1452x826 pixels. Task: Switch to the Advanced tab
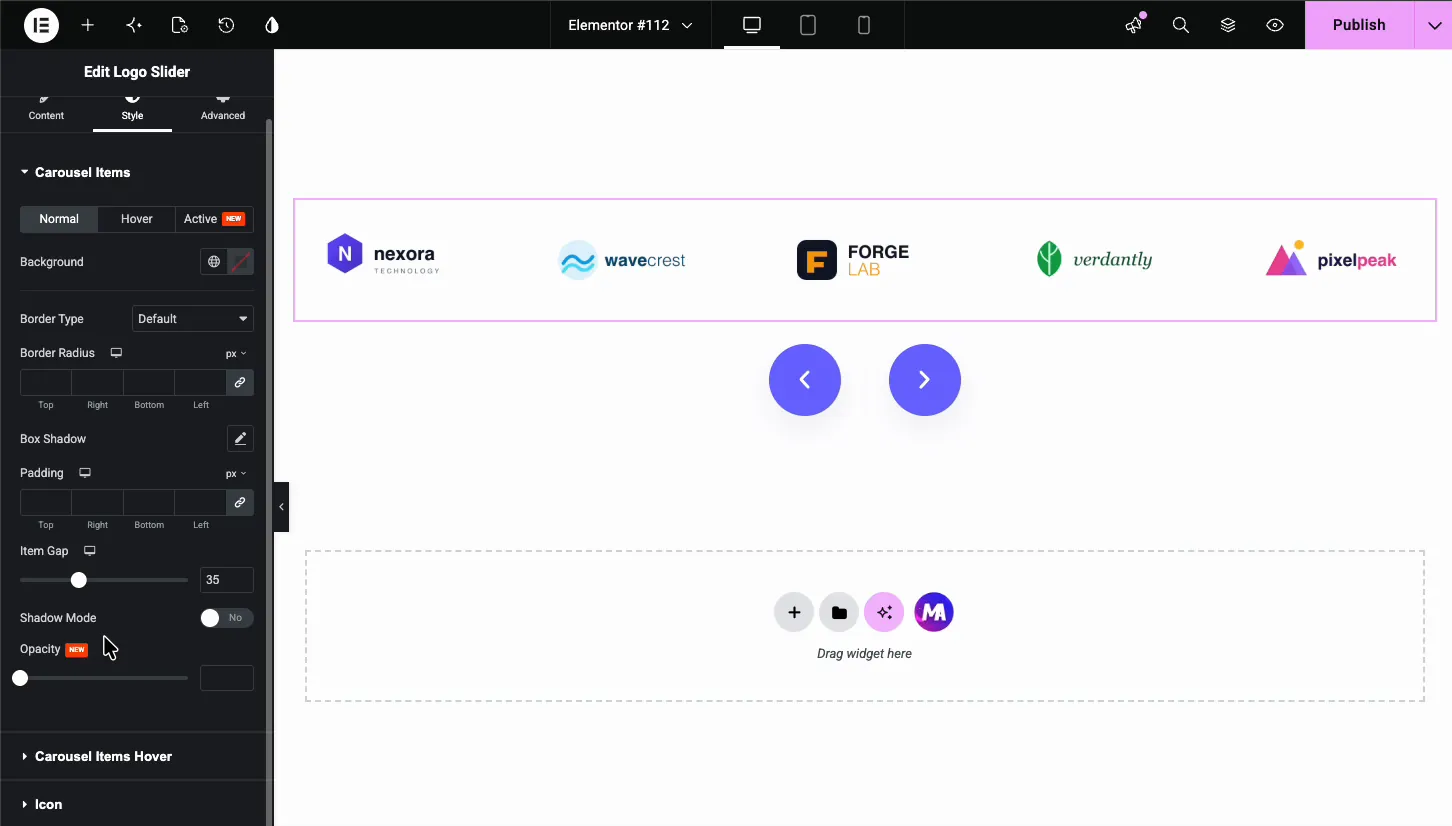pyautogui.click(x=223, y=108)
